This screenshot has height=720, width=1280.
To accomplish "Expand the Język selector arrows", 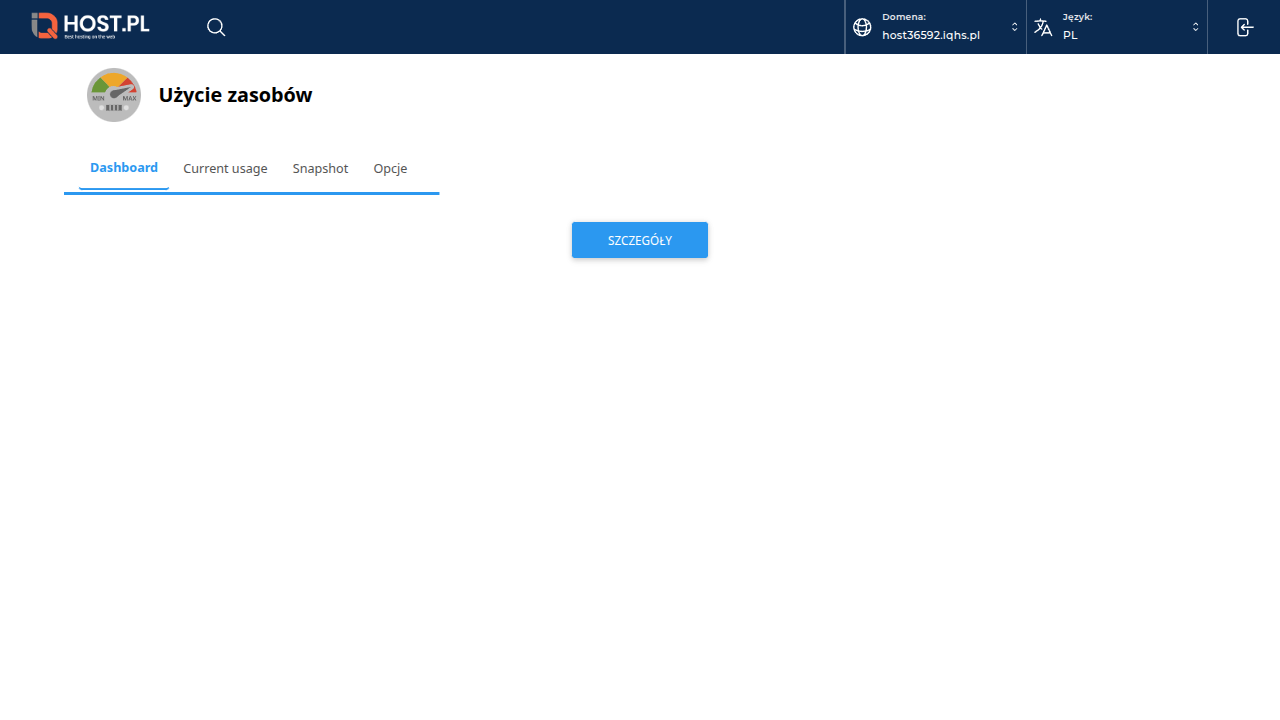I will click(x=1195, y=27).
